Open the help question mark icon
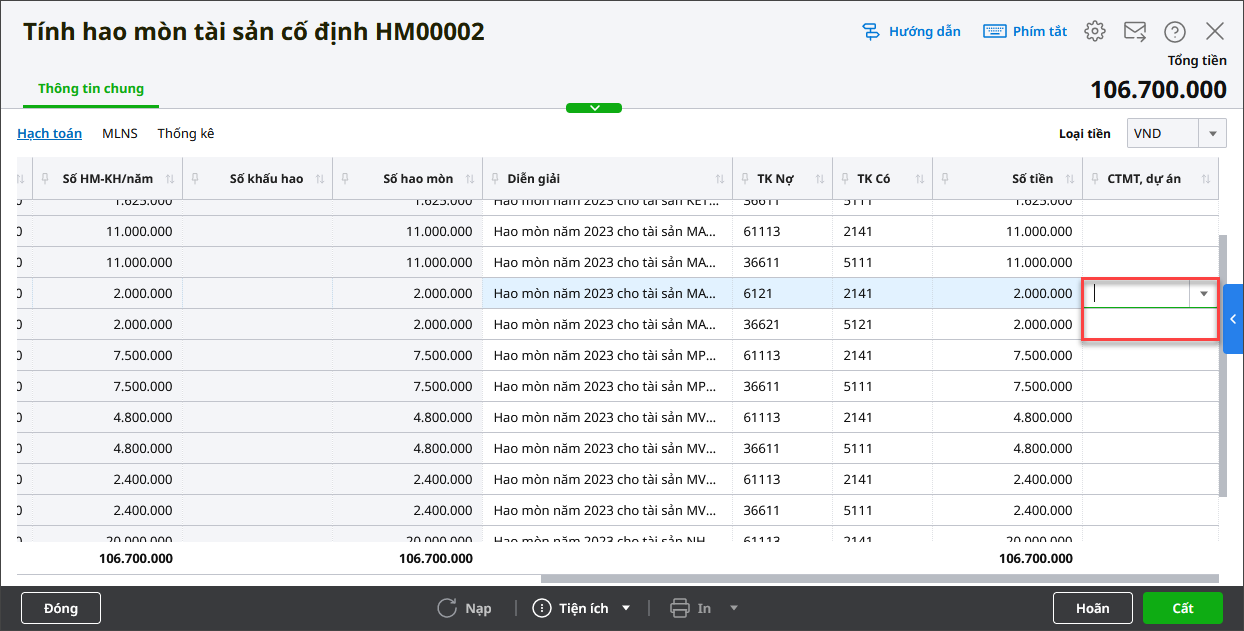 1175,31
